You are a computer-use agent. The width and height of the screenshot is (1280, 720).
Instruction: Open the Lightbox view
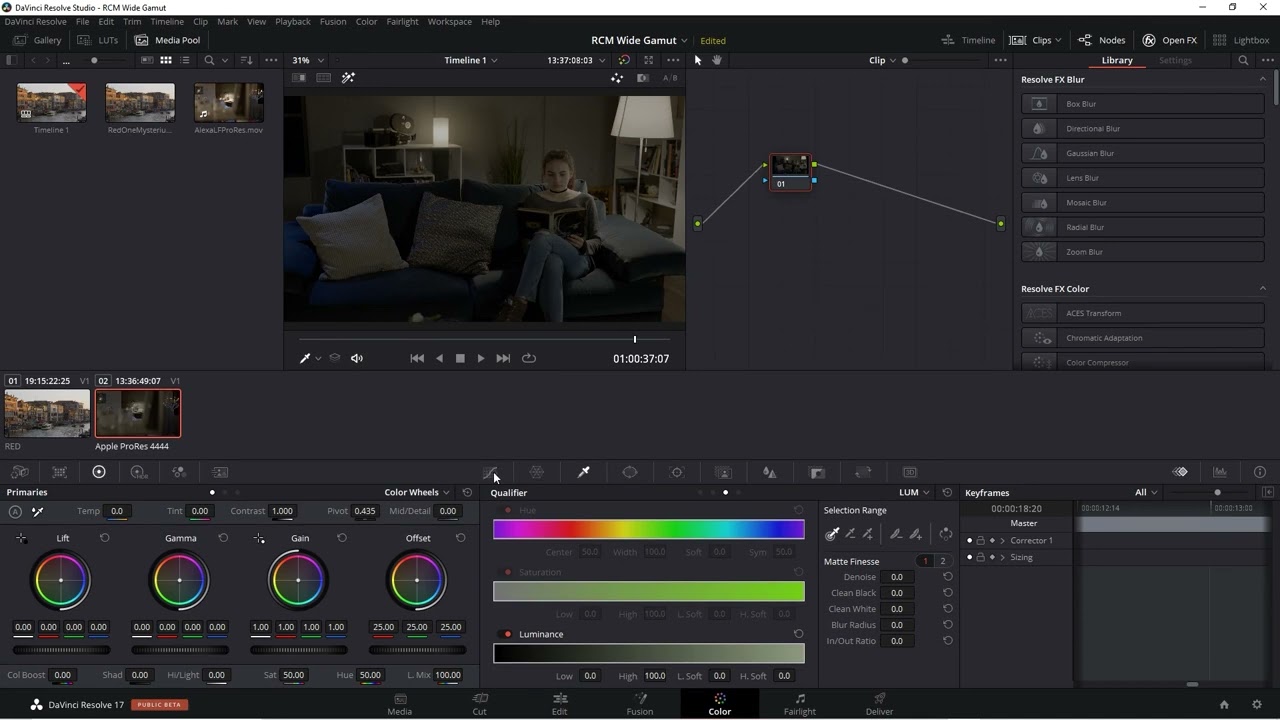(x=1241, y=40)
